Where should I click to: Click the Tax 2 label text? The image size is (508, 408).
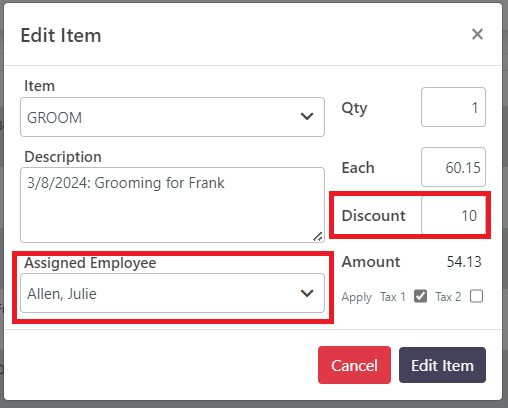click(x=448, y=296)
